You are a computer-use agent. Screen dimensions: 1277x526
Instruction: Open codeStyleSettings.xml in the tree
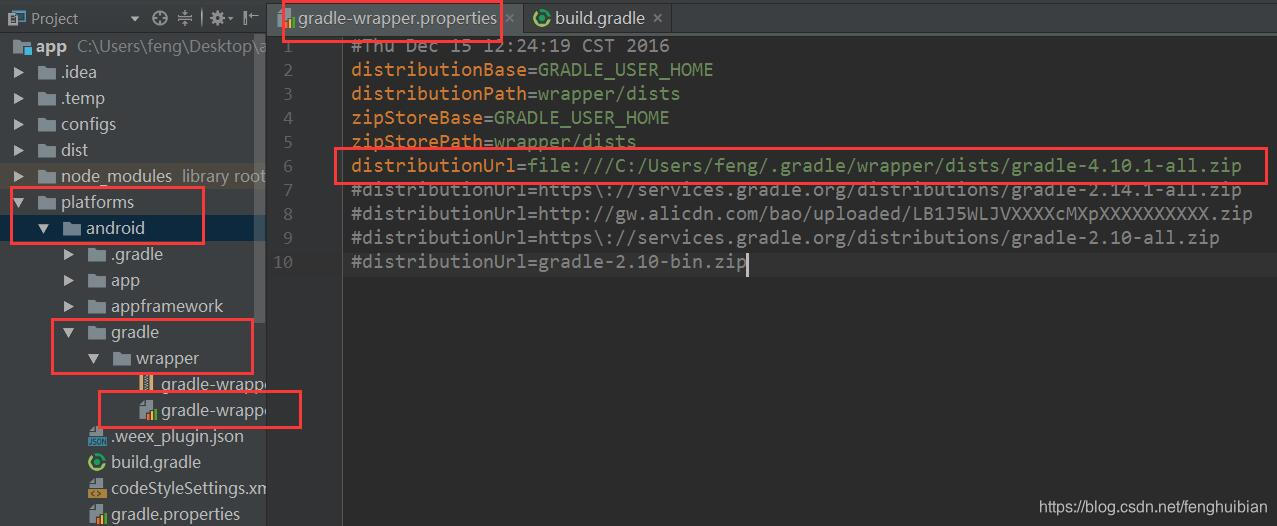coord(134,488)
